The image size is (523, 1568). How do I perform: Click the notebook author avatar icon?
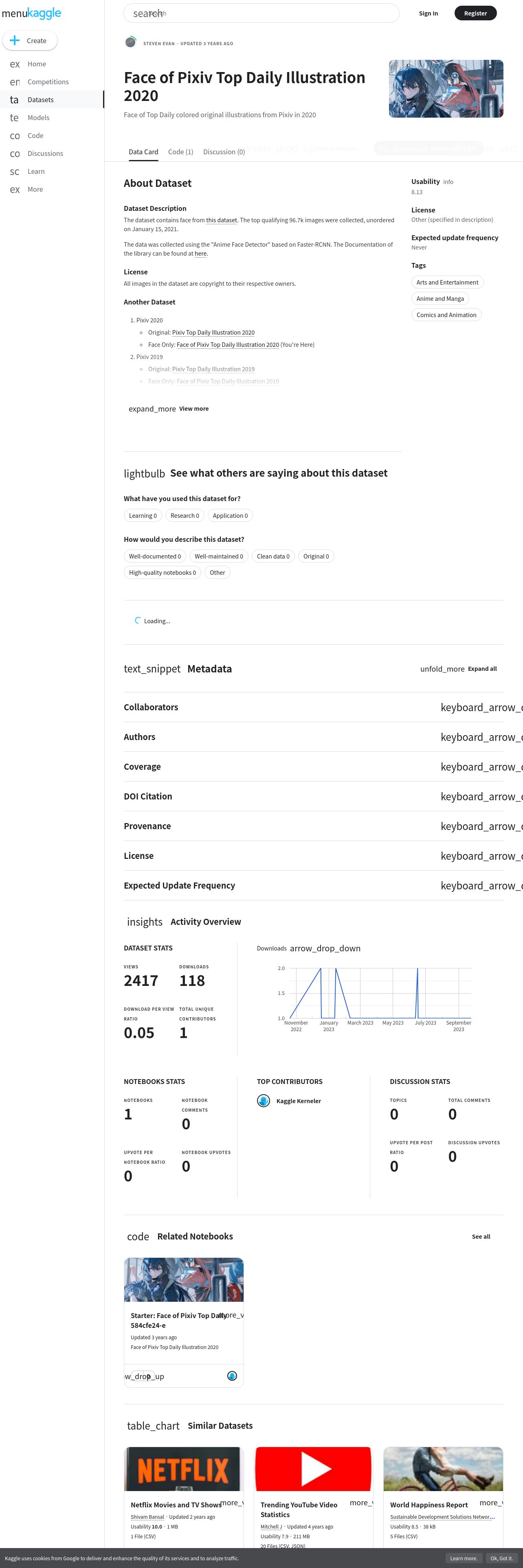[232, 1376]
